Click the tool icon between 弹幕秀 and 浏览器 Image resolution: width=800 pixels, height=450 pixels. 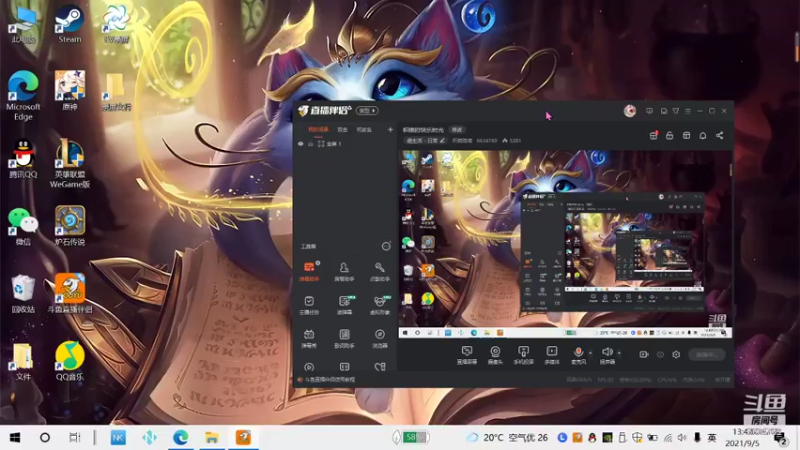344,338
